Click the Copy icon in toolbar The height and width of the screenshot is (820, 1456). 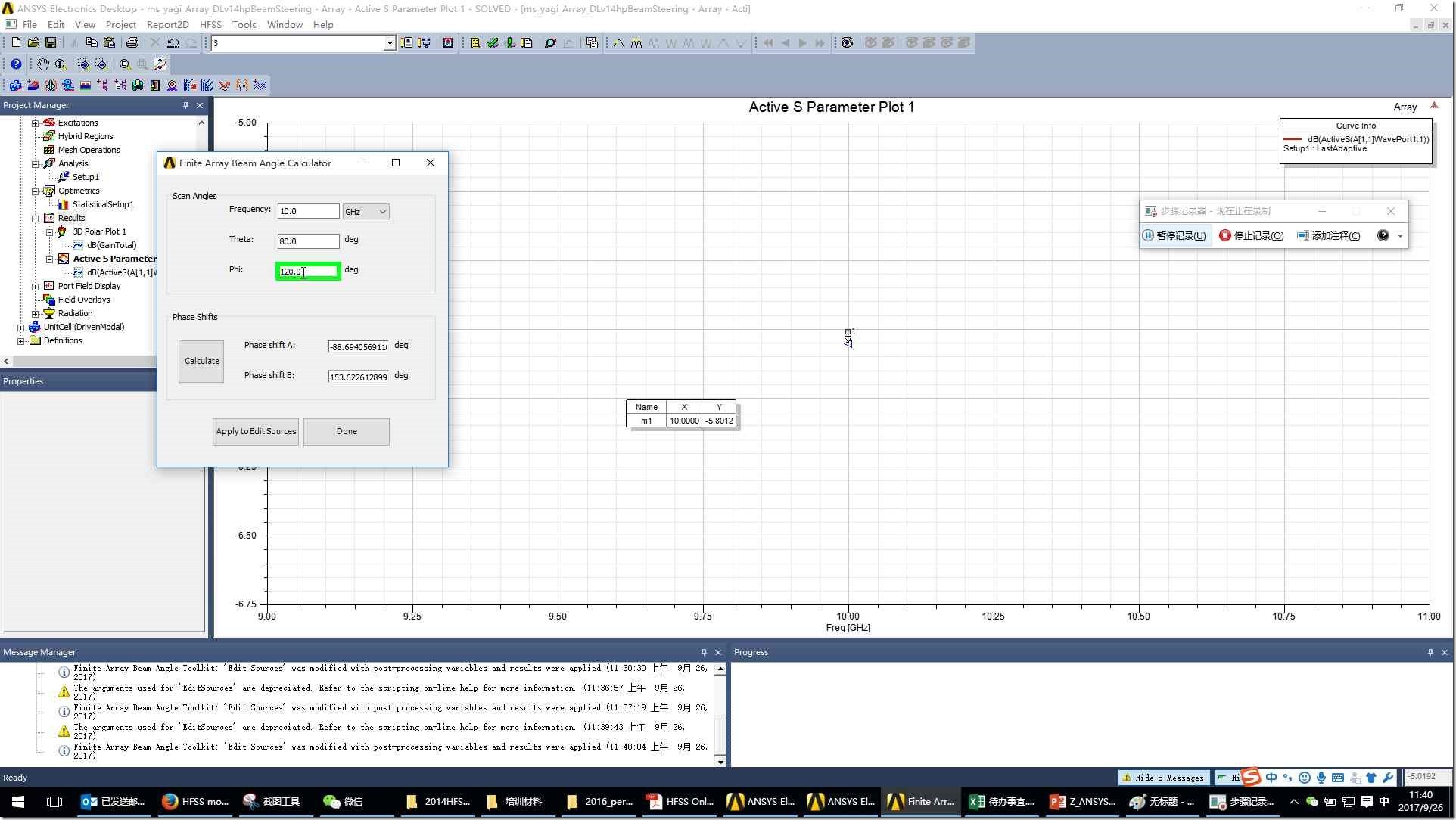[x=92, y=43]
